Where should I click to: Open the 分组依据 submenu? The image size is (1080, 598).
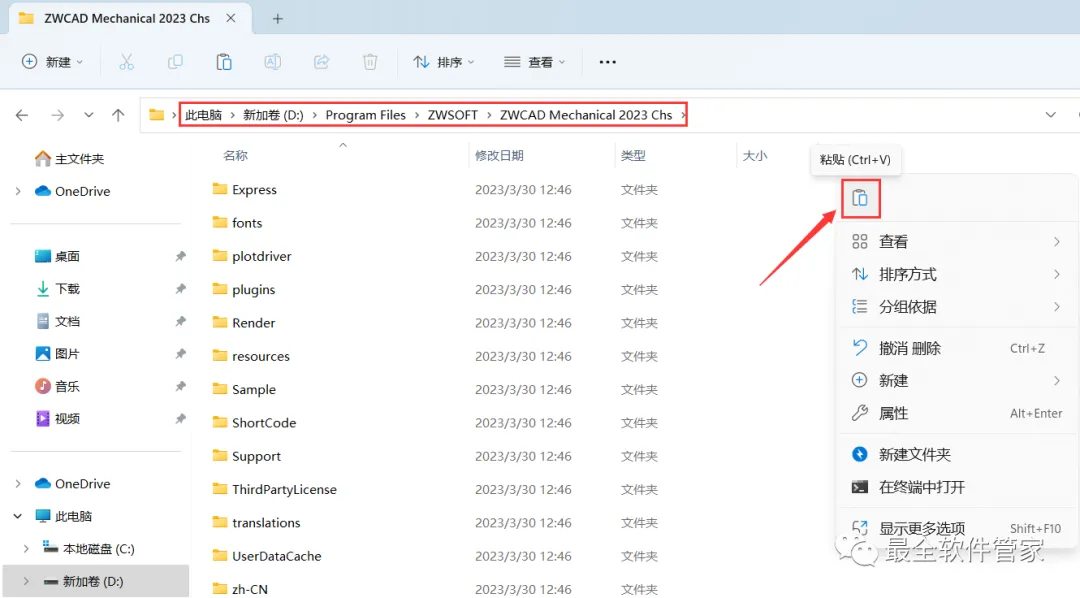(x=957, y=307)
